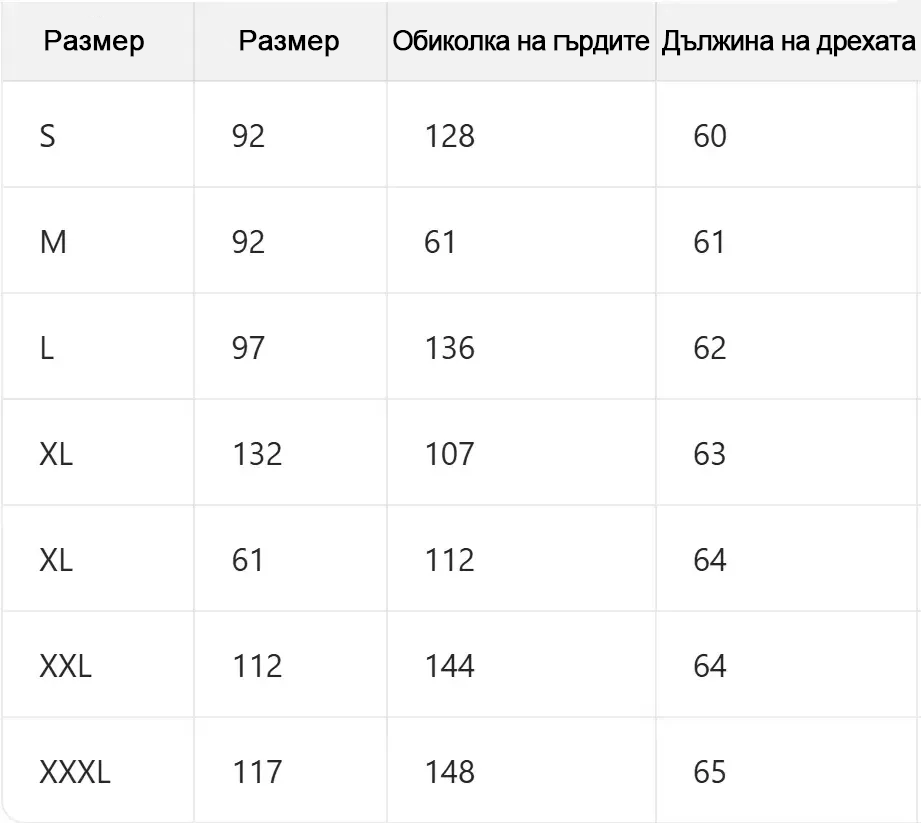
Task: Click garment length 60 in the S row
Action: (709, 136)
